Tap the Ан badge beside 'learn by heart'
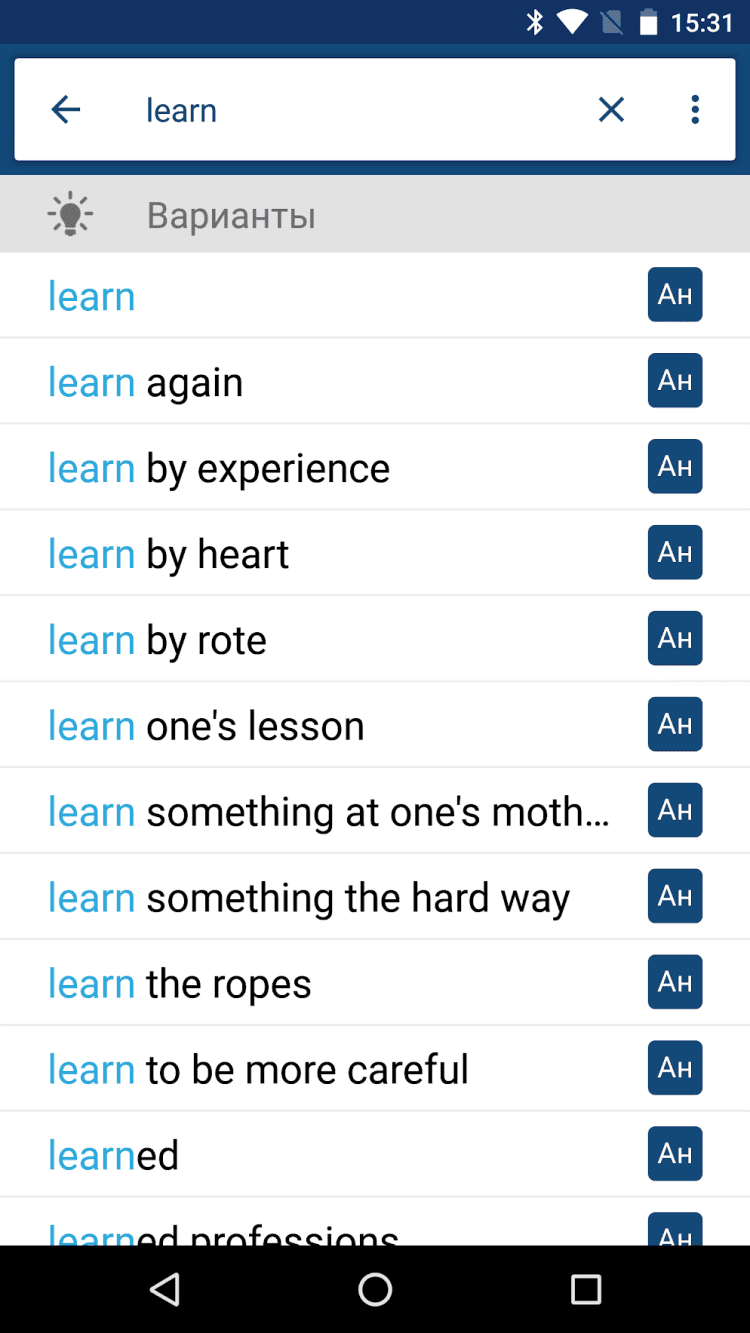Screen dimensions: 750x1333 tap(675, 553)
